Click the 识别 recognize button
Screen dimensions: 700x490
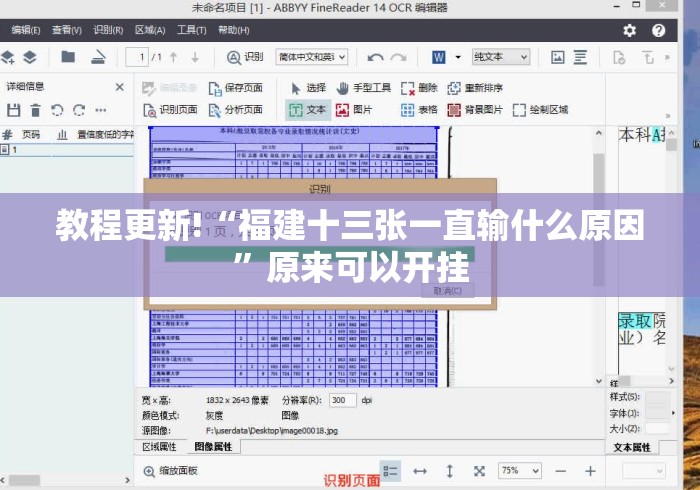pyautogui.click(x=245, y=57)
